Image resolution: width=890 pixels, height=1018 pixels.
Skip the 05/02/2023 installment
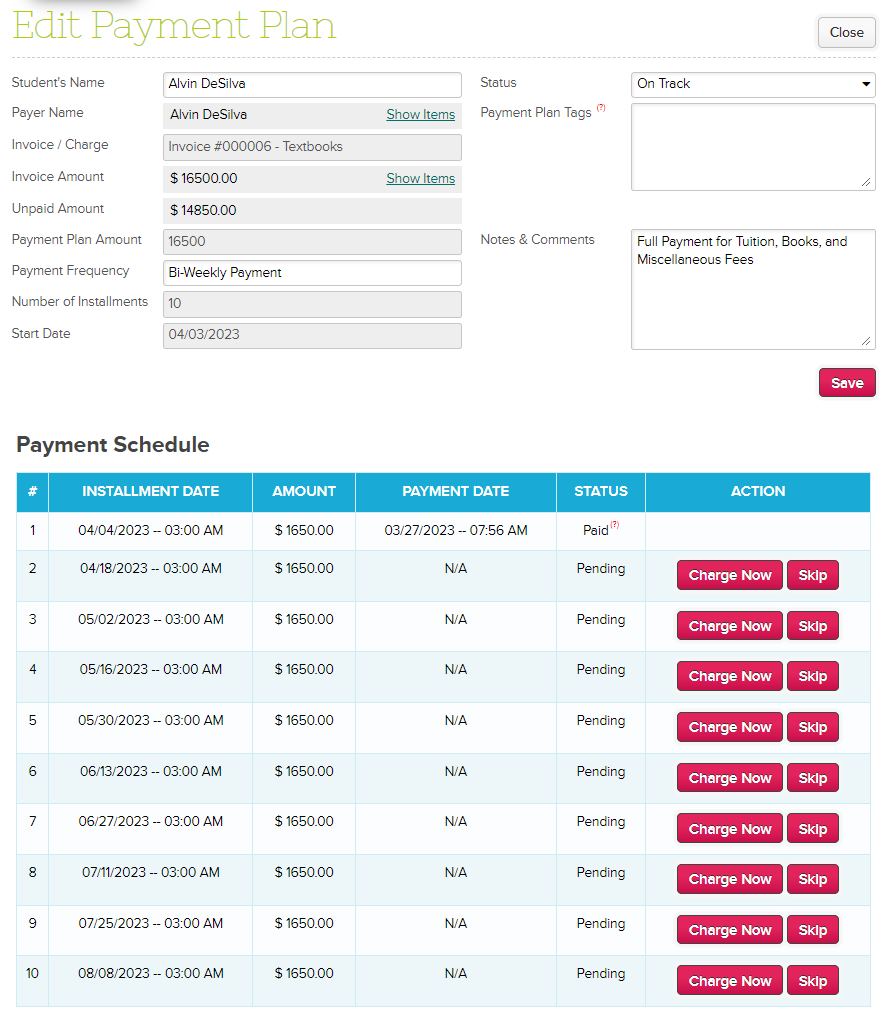(812, 626)
